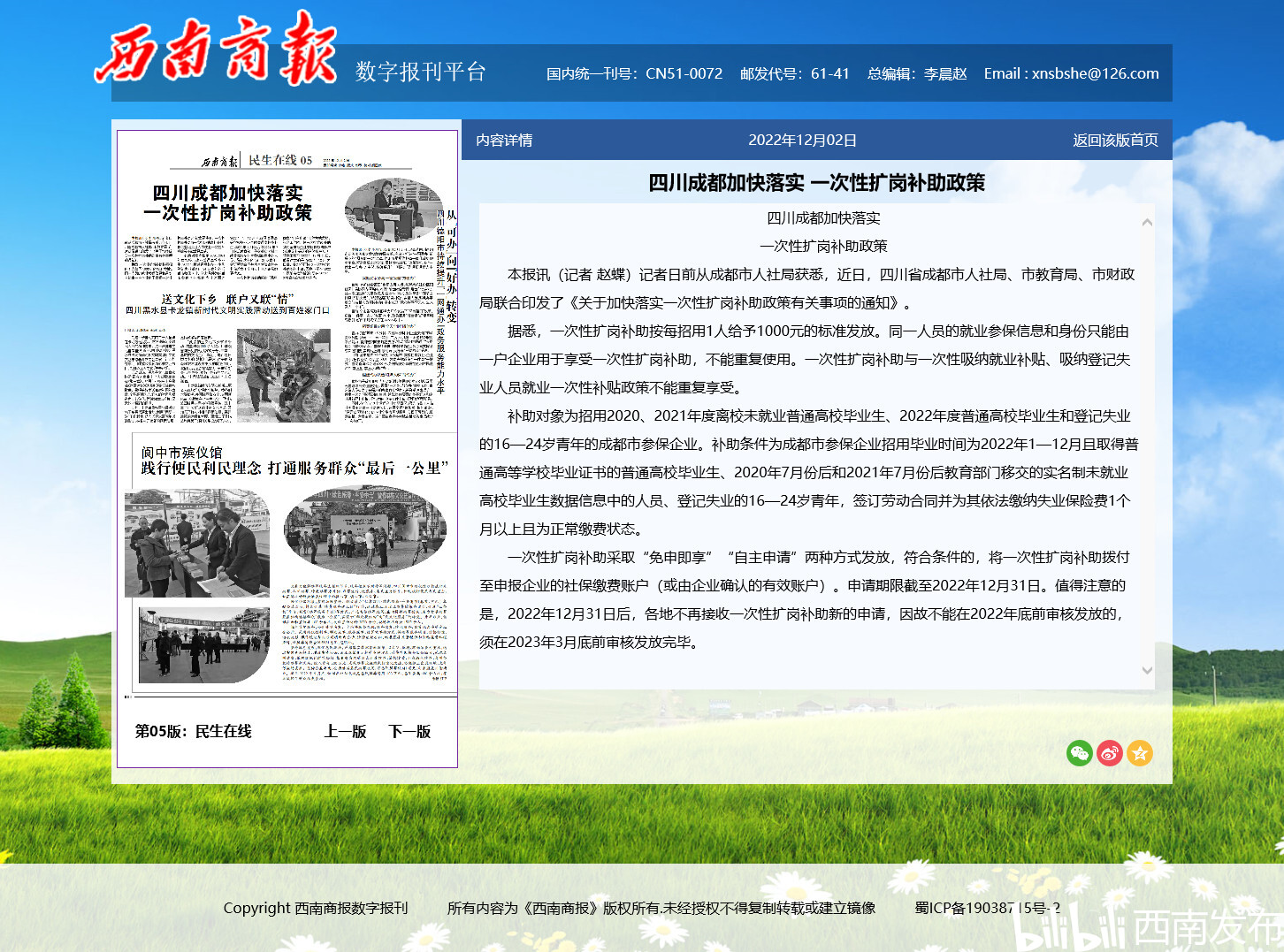Open 送文化下乡 联户又联情 article in thumbnail
Image resolution: width=1284 pixels, height=952 pixels.
point(227,304)
